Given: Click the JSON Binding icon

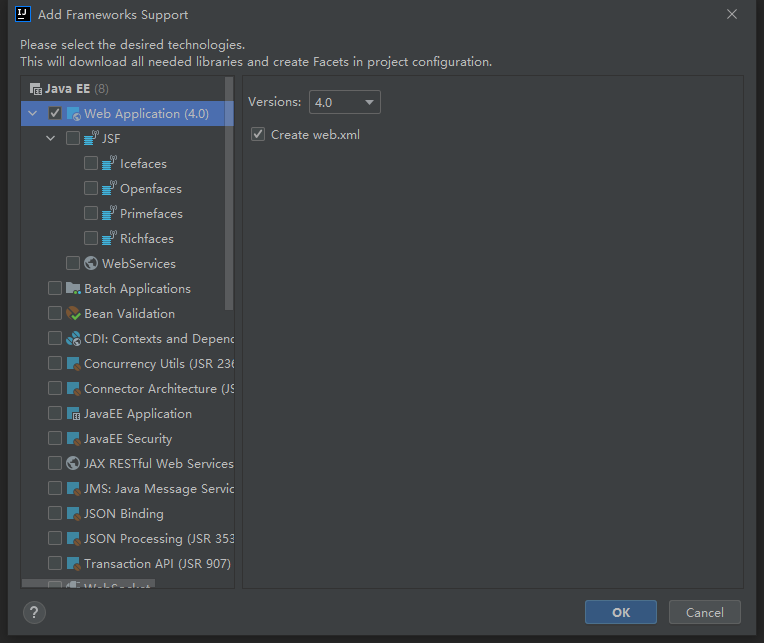Looking at the screenshot, I should click(x=73, y=513).
